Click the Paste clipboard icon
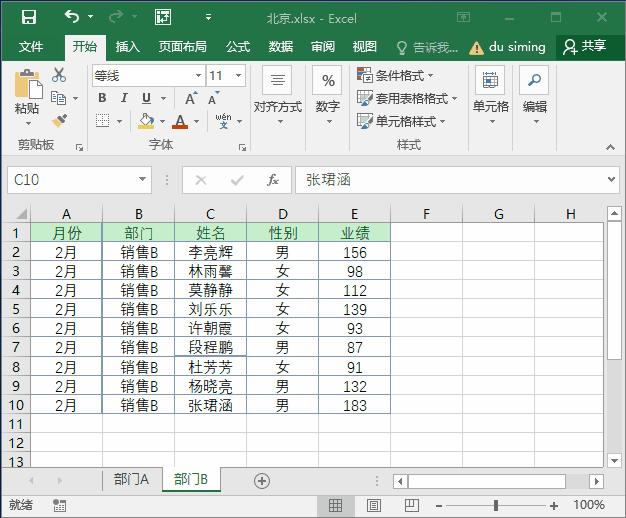Screen dimensions: 626x518 28,84
